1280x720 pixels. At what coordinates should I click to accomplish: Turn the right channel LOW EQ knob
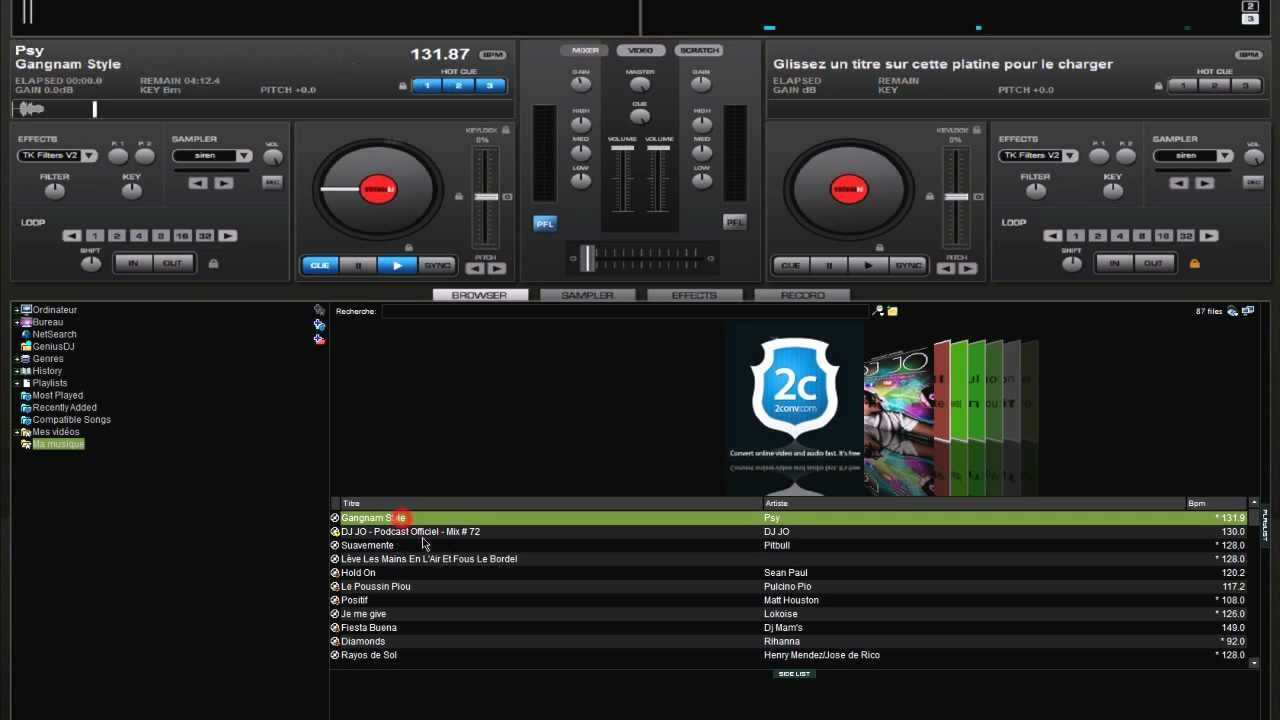coord(702,181)
